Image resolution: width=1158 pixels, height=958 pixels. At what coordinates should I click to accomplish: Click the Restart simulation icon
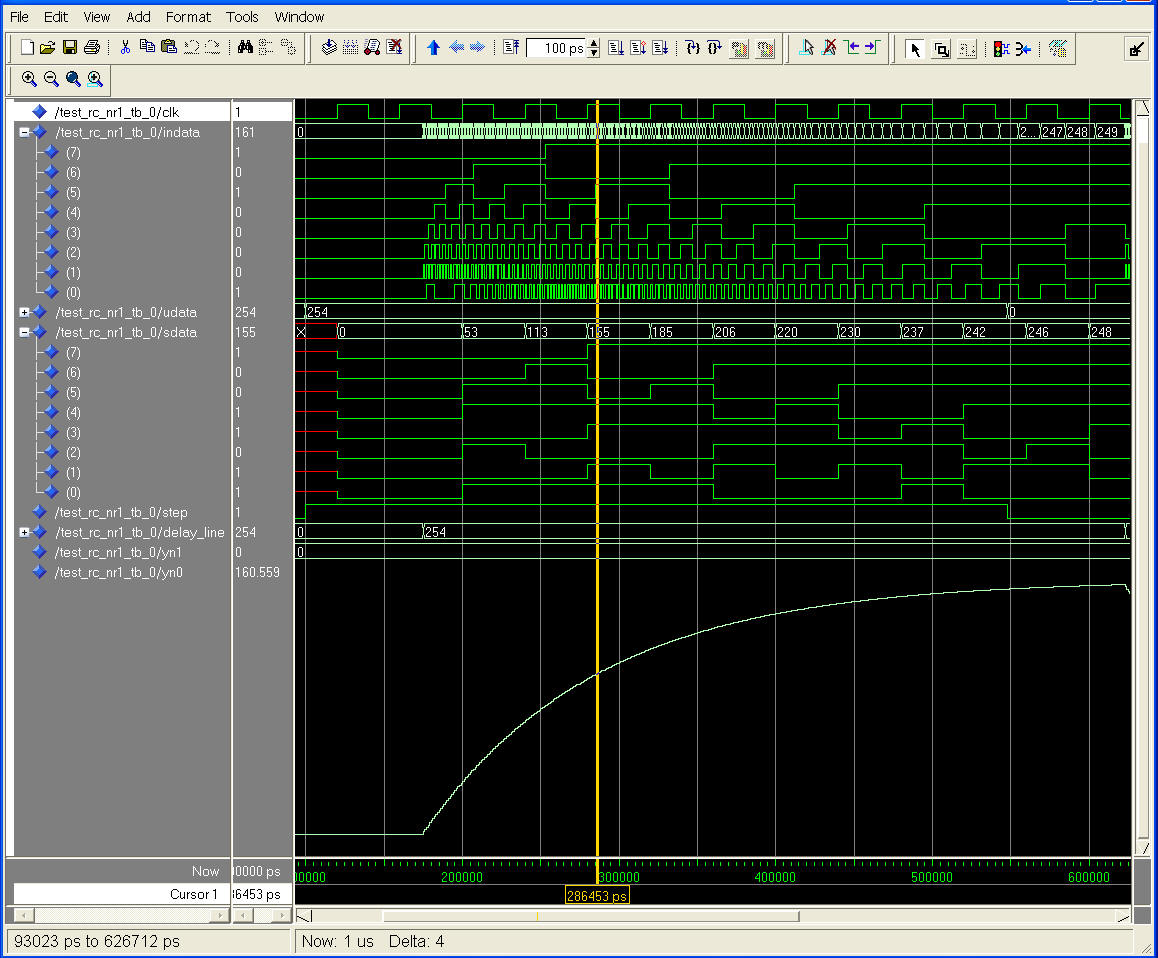510,48
